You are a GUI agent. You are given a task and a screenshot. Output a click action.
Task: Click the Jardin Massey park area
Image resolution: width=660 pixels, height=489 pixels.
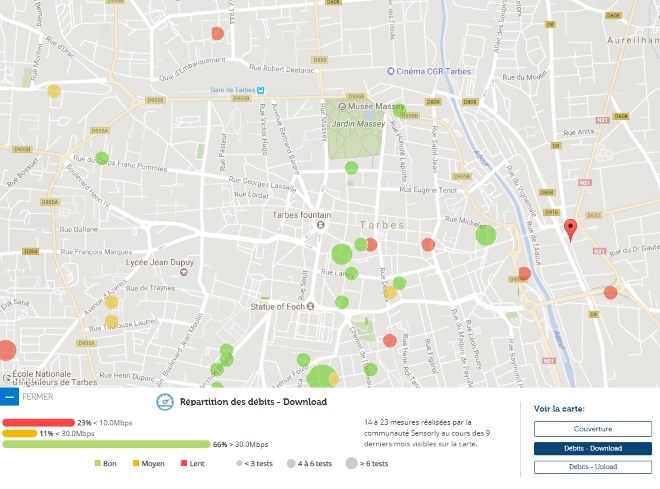click(x=356, y=140)
